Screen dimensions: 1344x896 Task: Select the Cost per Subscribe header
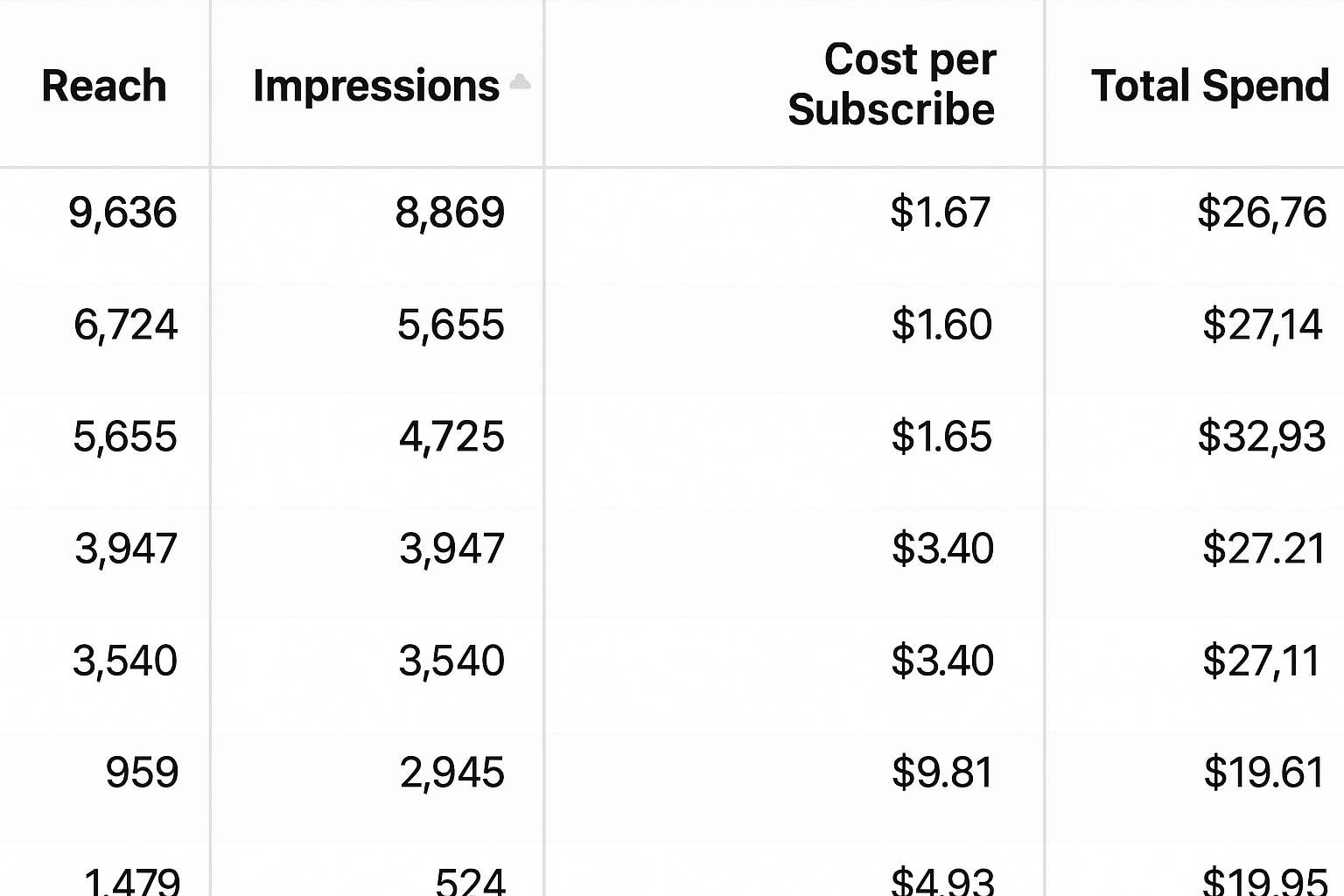892,84
